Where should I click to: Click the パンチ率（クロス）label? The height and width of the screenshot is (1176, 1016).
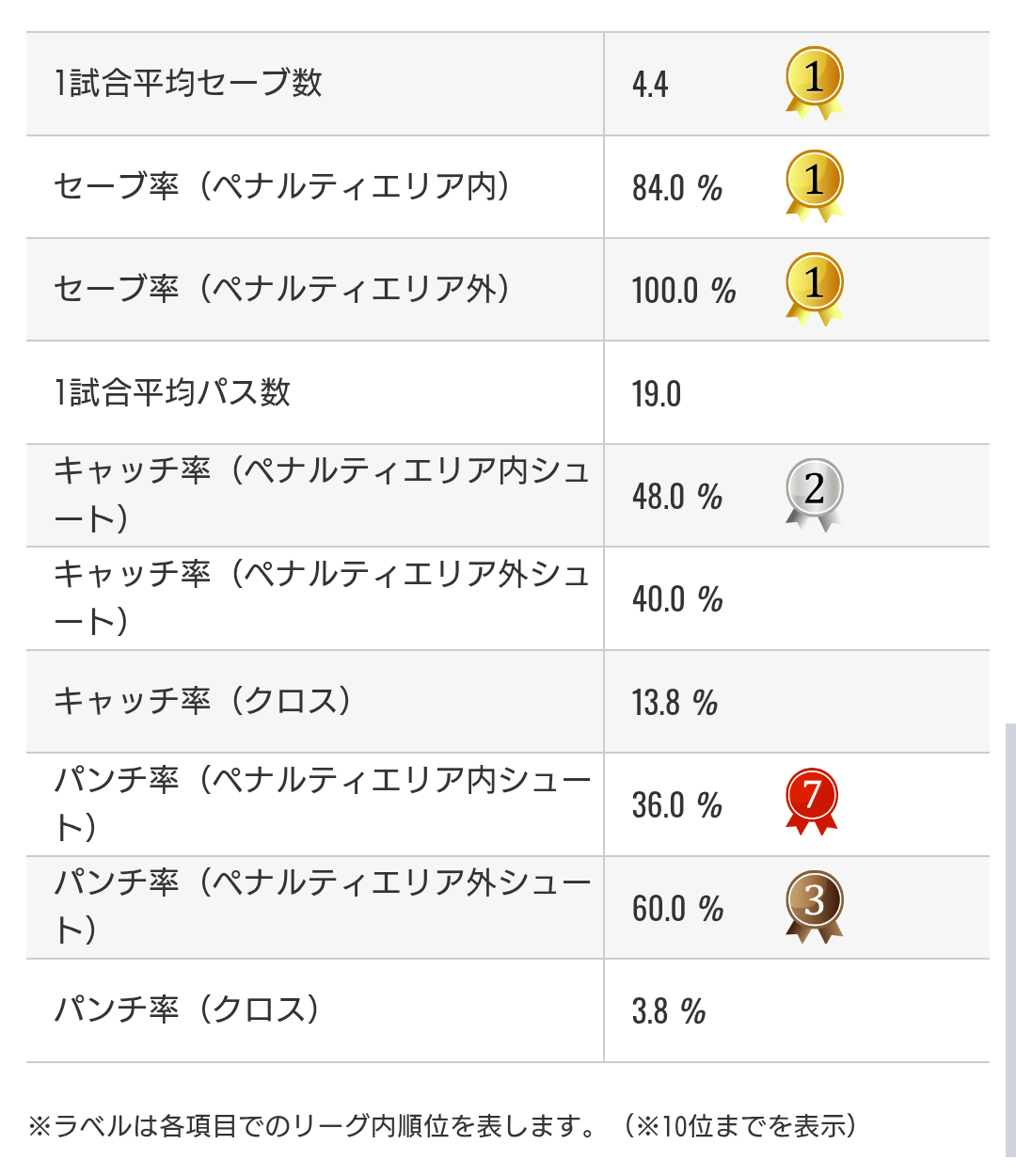[x=187, y=1009]
